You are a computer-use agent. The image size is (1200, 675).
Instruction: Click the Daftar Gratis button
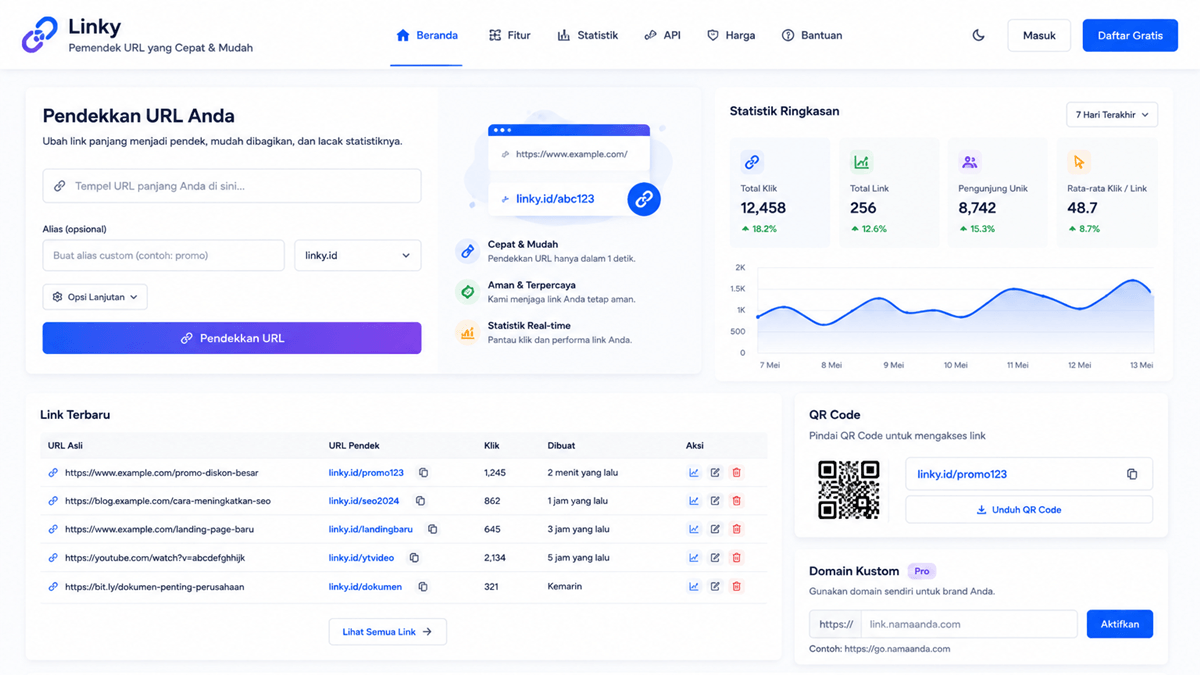1130,35
